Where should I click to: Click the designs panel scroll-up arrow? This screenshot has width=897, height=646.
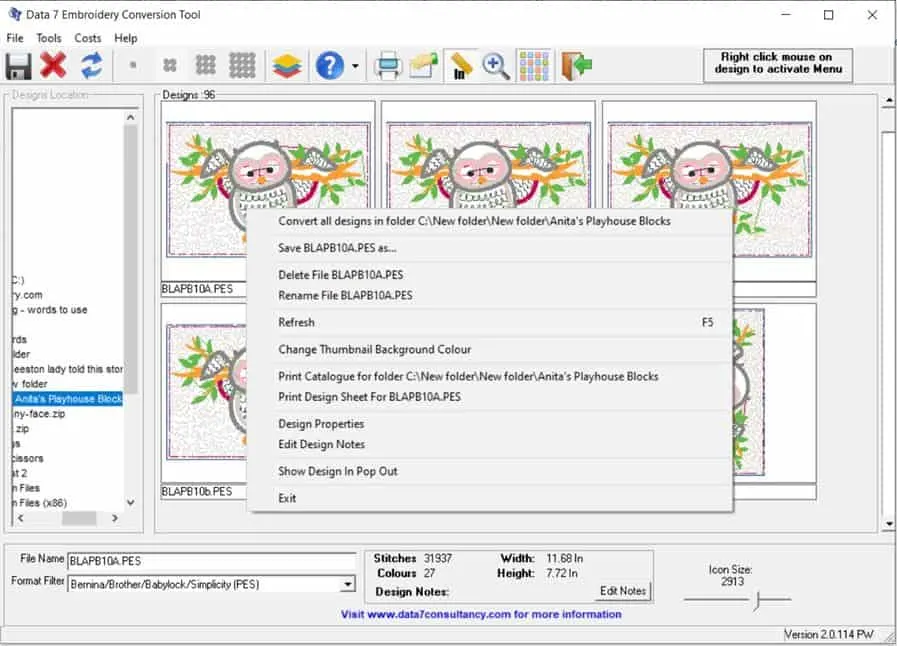click(889, 101)
